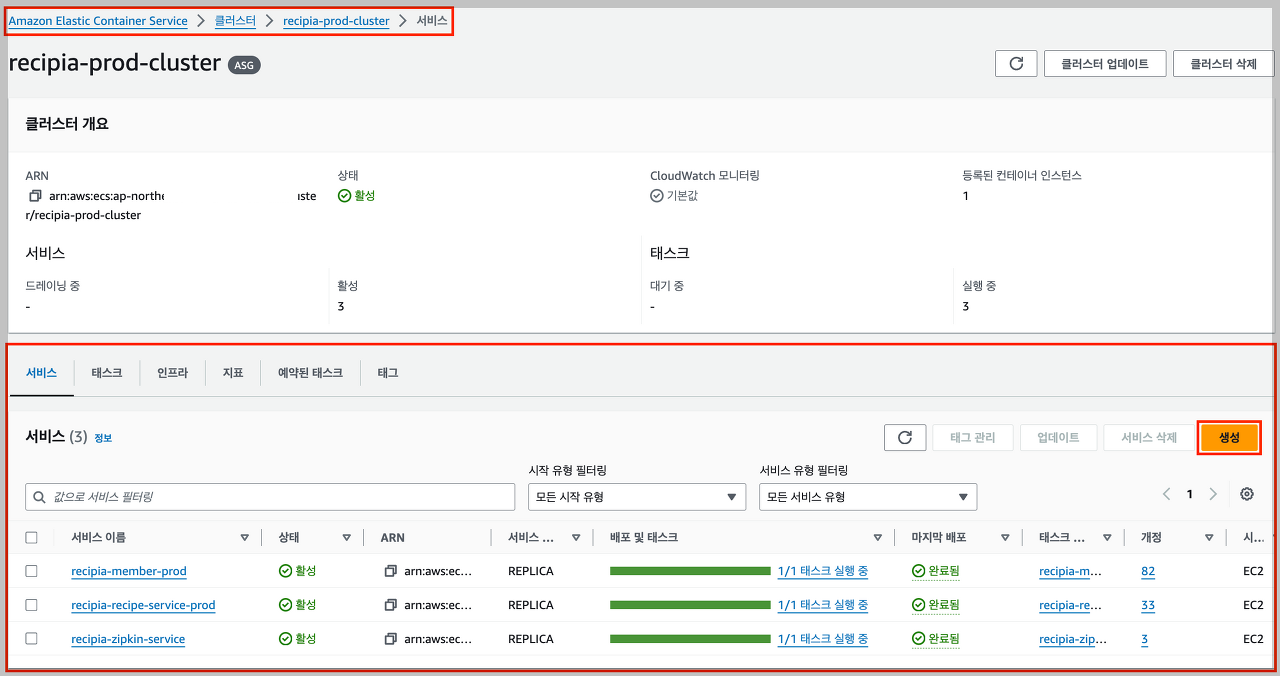
Task: Click 완료됨 status for recipia-member-prod
Action: [936, 571]
